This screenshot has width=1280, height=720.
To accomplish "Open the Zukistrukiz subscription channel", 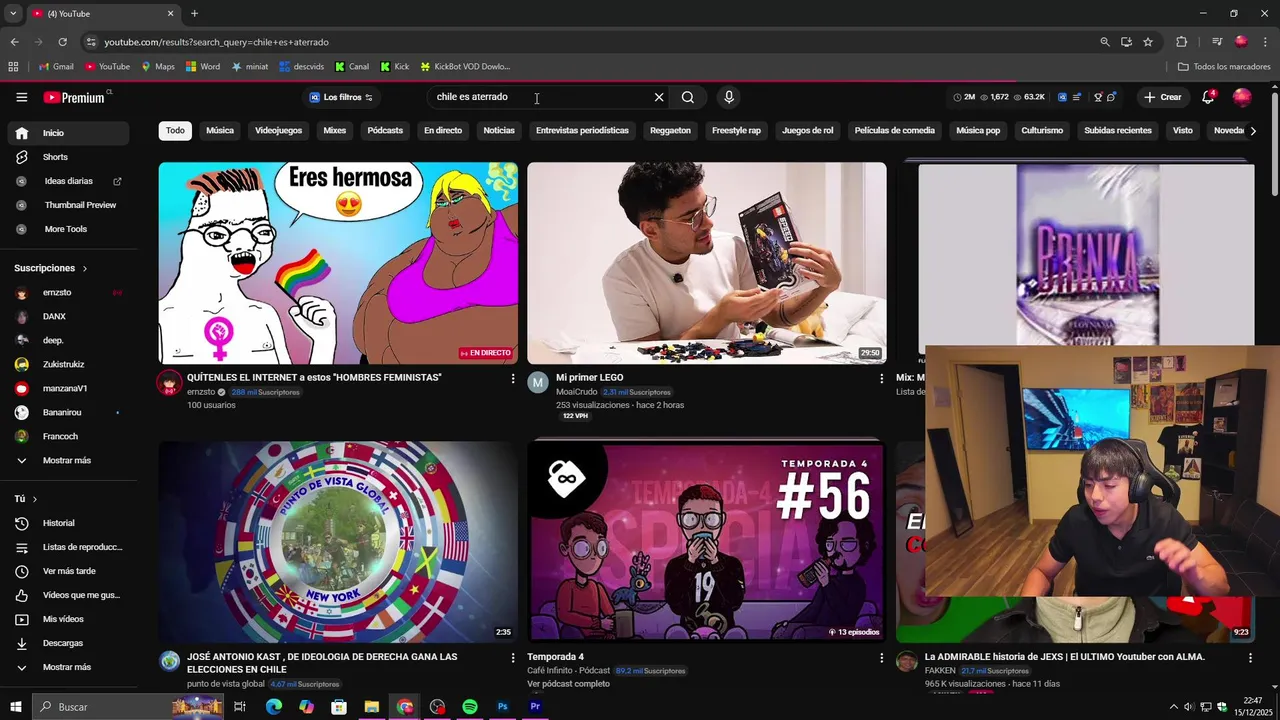I will point(68,364).
